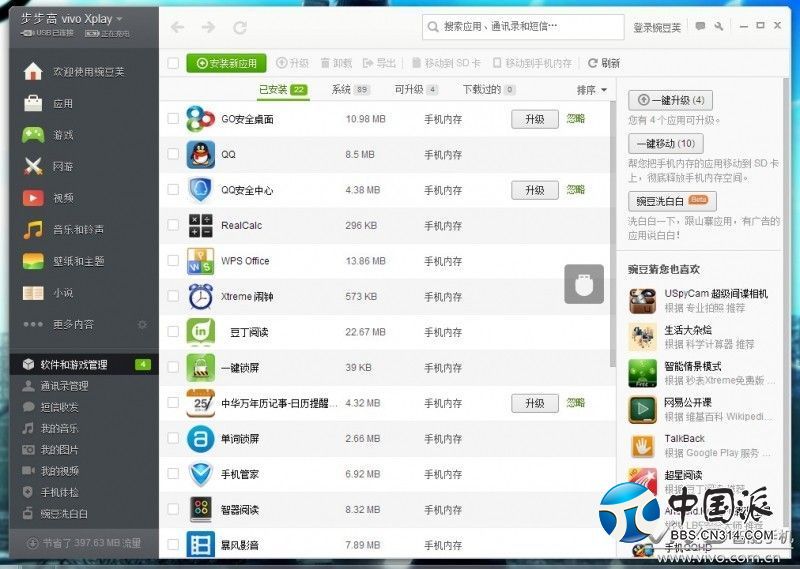Switch to the 下载过的 tab
The width and height of the screenshot is (800, 569).
pos(489,90)
